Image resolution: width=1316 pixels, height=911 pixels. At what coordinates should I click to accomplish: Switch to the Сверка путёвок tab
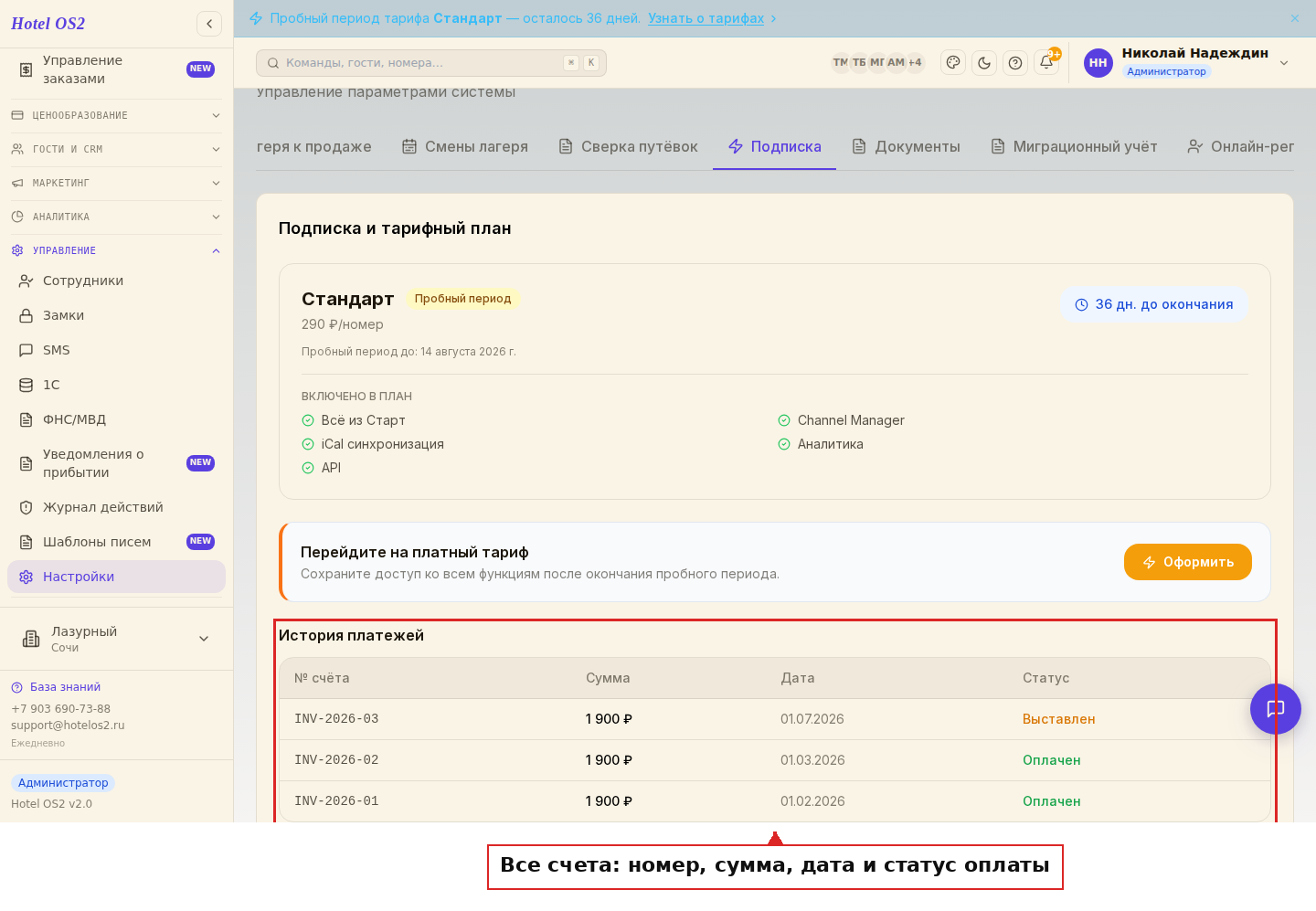(629, 146)
